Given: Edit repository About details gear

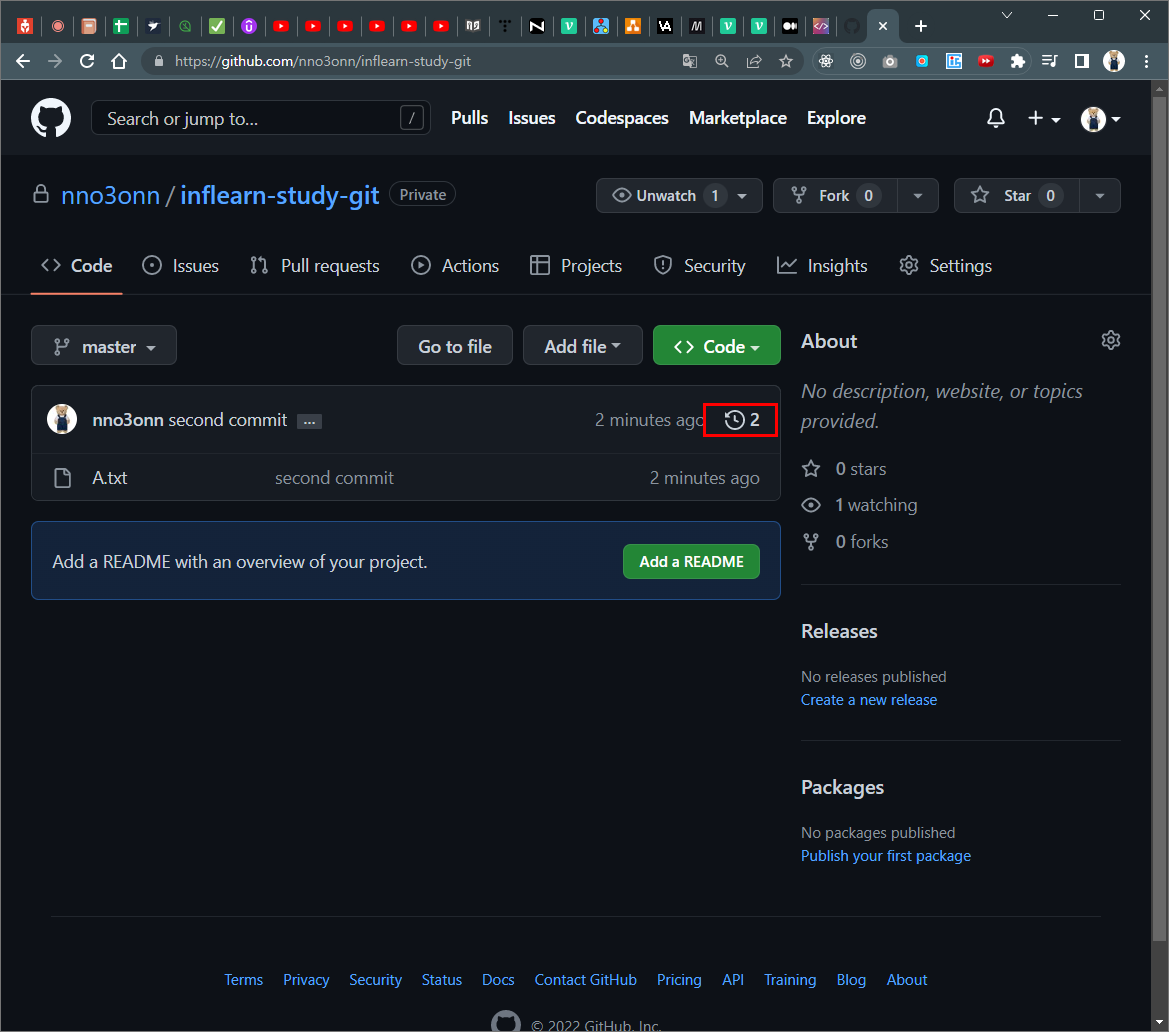Looking at the screenshot, I should [x=1110, y=340].
